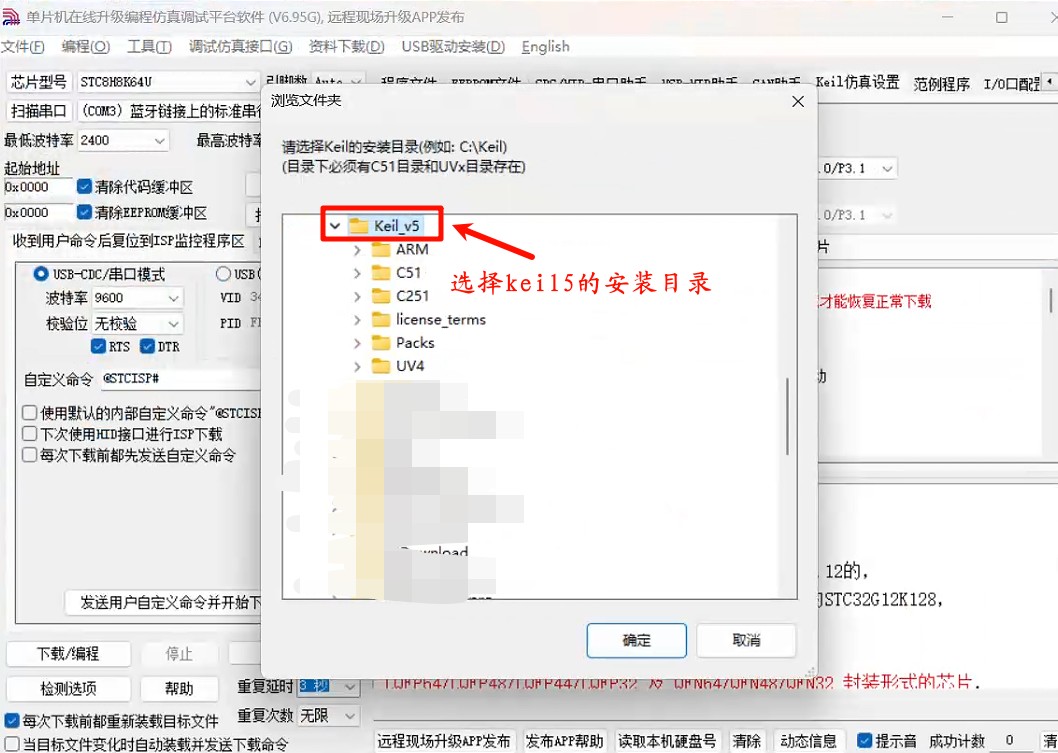Open the 重复延时 dropdown
Image resolution: width=1058 pixels, height=753 pixels.
(x=350, y=686)
